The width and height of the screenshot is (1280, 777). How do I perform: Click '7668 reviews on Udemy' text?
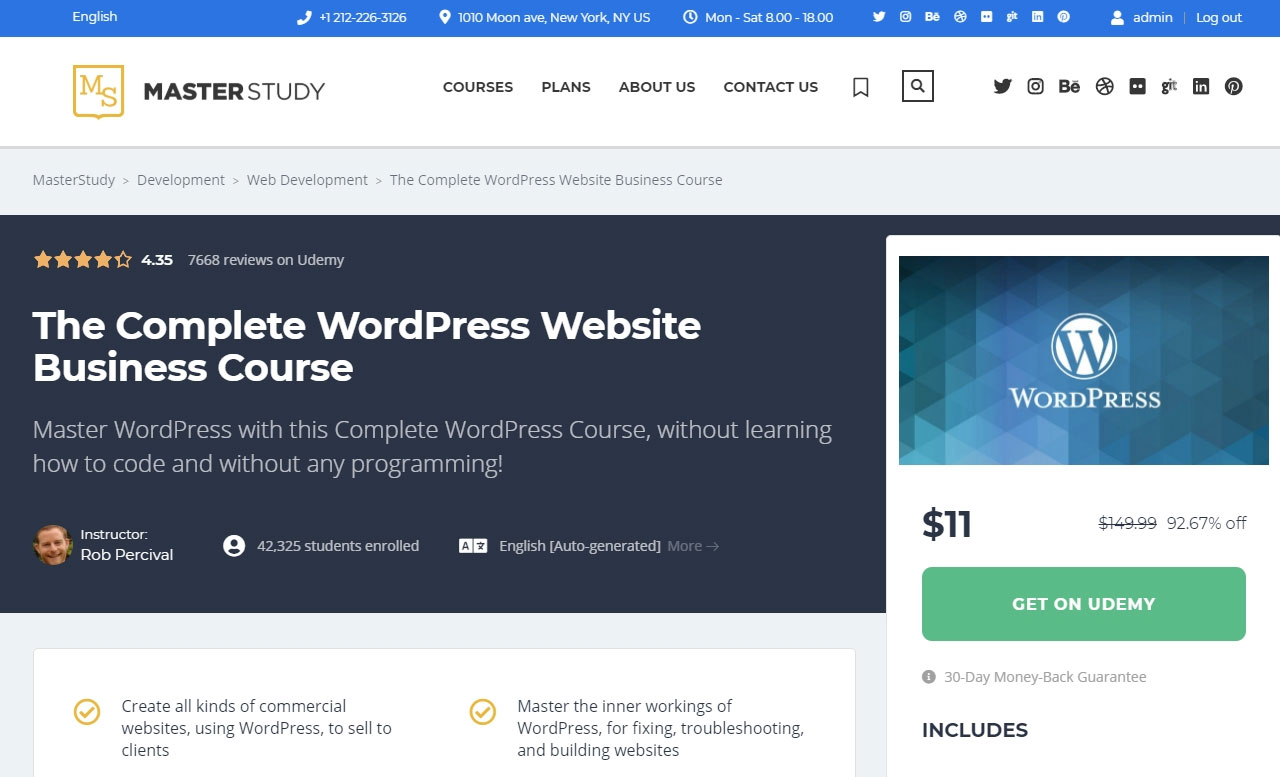[x=266, y=260]
